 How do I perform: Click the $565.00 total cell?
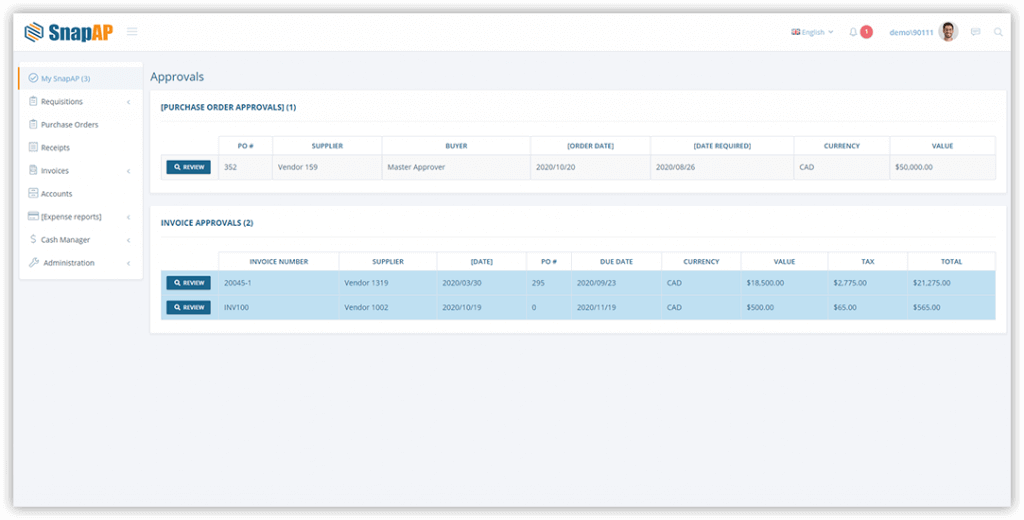(x=952, y=307)
